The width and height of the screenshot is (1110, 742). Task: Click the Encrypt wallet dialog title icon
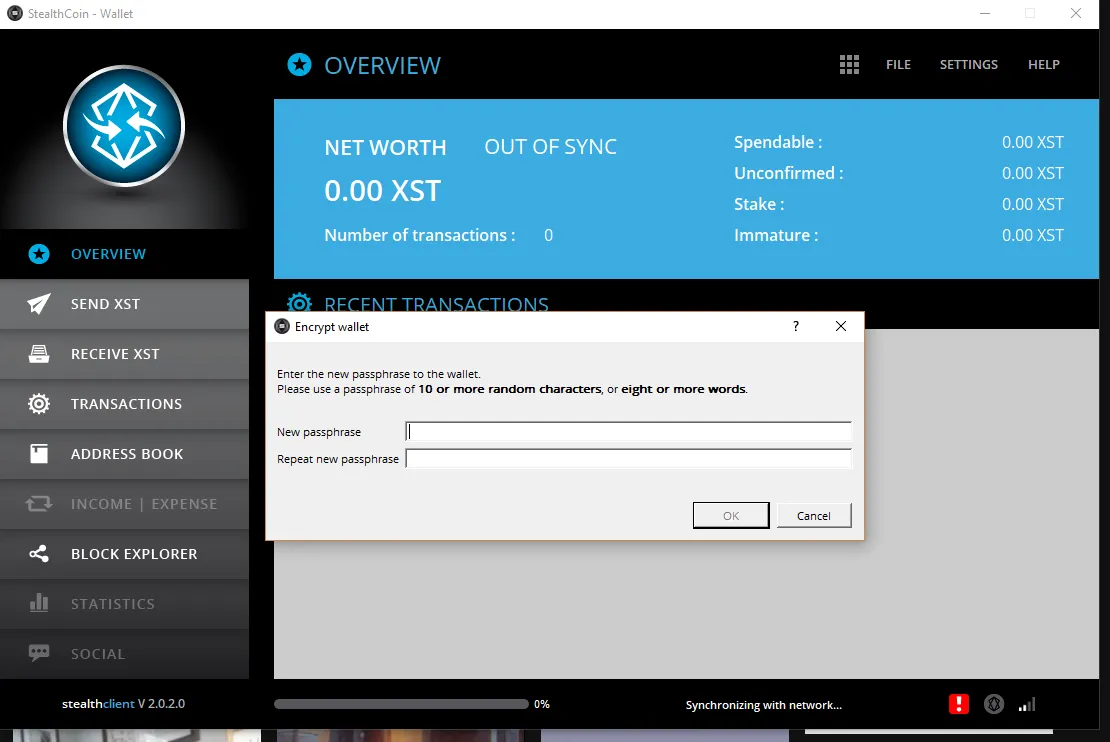(282, 326)
